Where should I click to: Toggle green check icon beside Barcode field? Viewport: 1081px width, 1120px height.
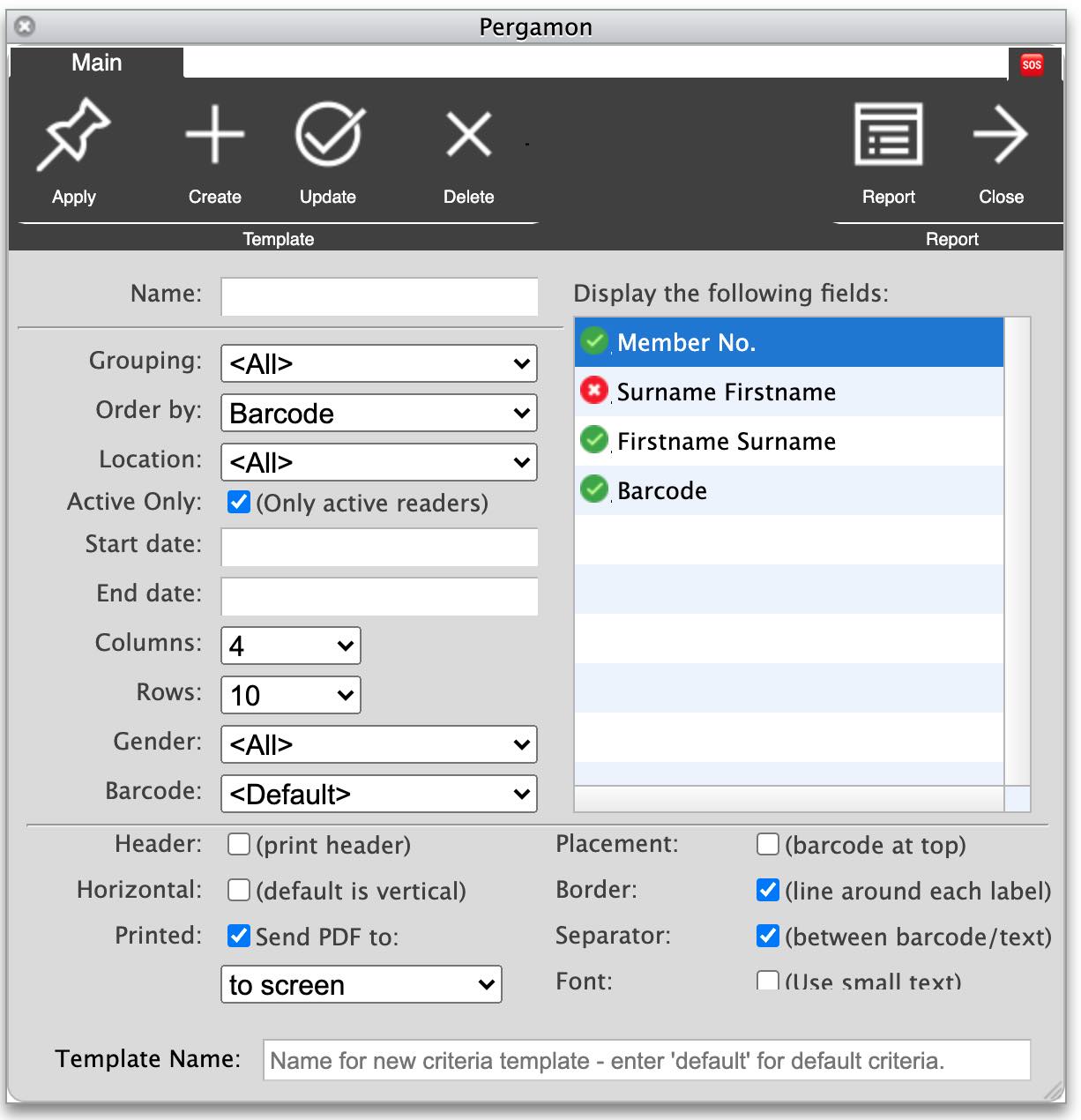595,489
